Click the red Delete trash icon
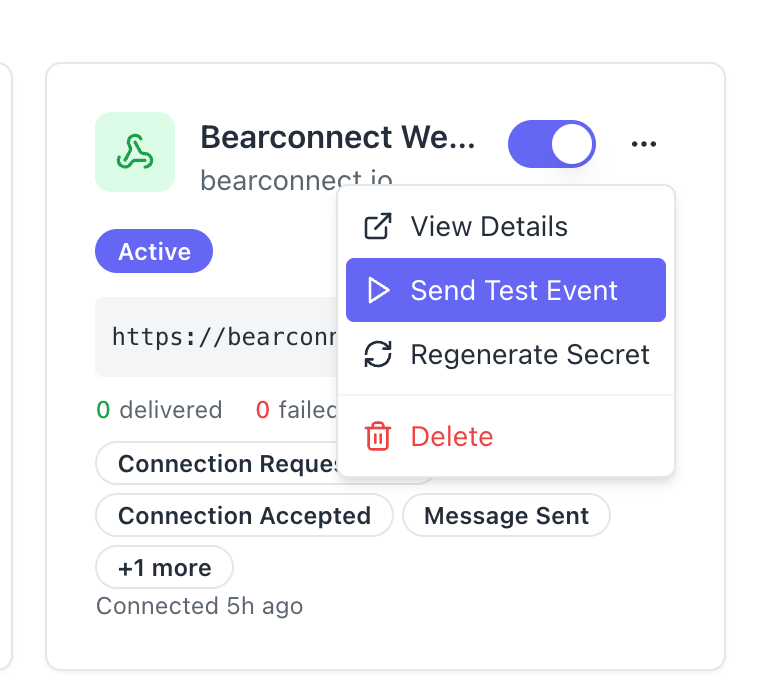 pos(377,437)
